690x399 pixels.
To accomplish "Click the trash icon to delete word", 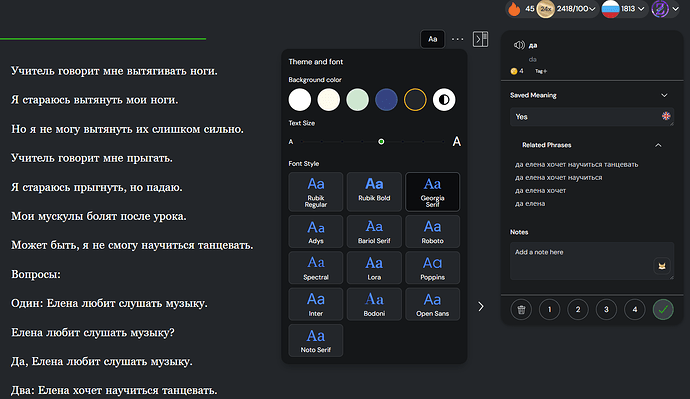I will click(x=521, y=309).
